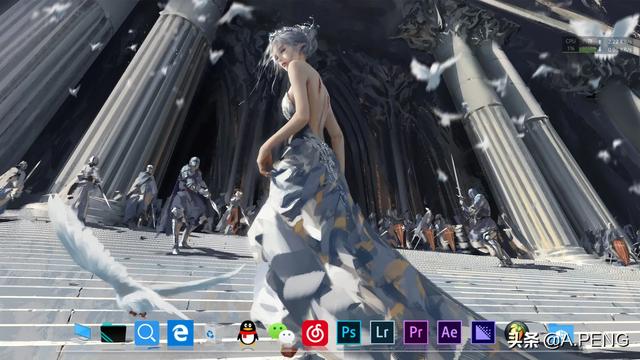Viewport: 640px width, 360px height.
Task: Launch QQ penguin messenger icon
Action: [248, 333]
